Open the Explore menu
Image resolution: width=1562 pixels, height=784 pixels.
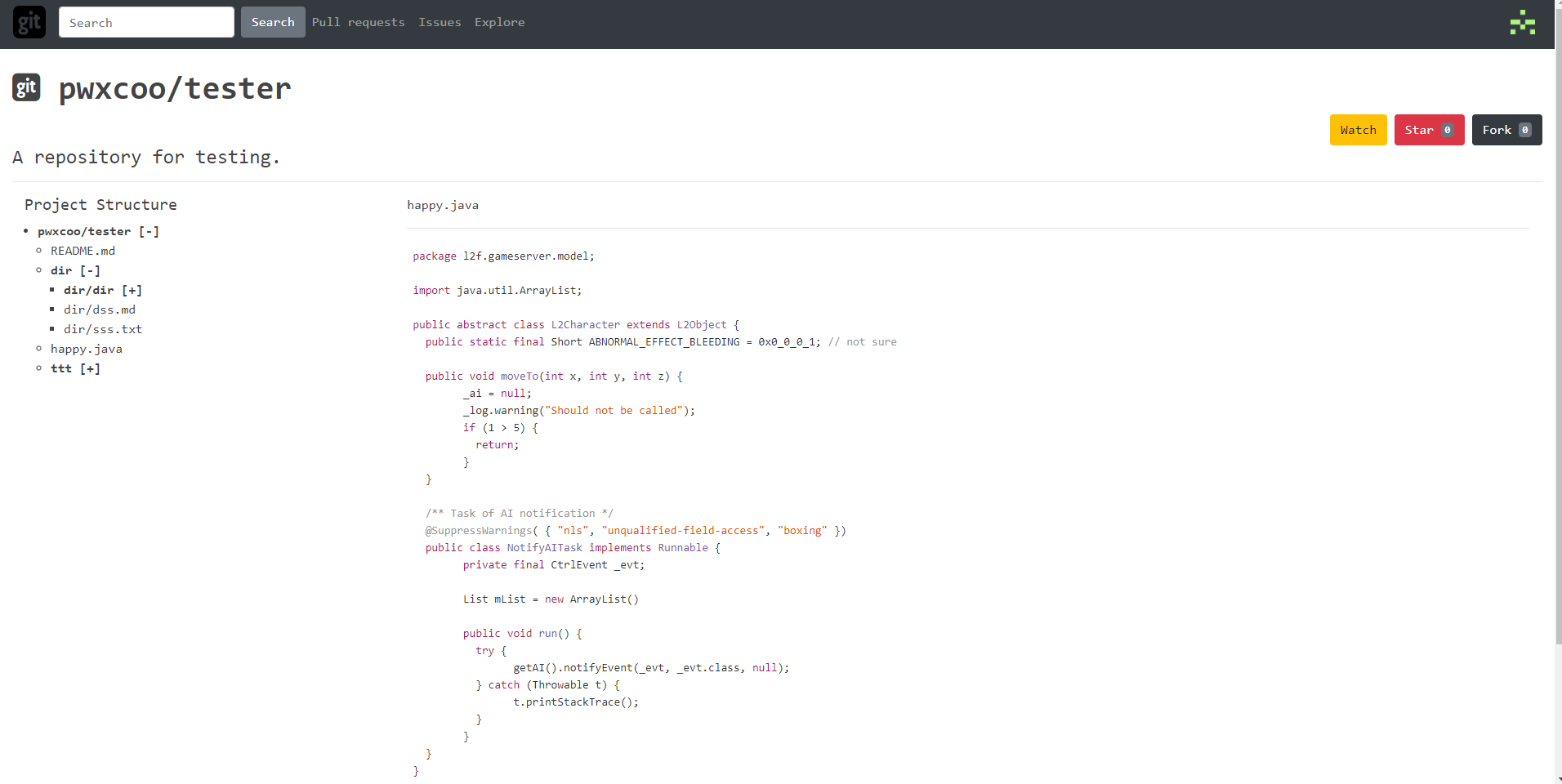coord(499,22)
